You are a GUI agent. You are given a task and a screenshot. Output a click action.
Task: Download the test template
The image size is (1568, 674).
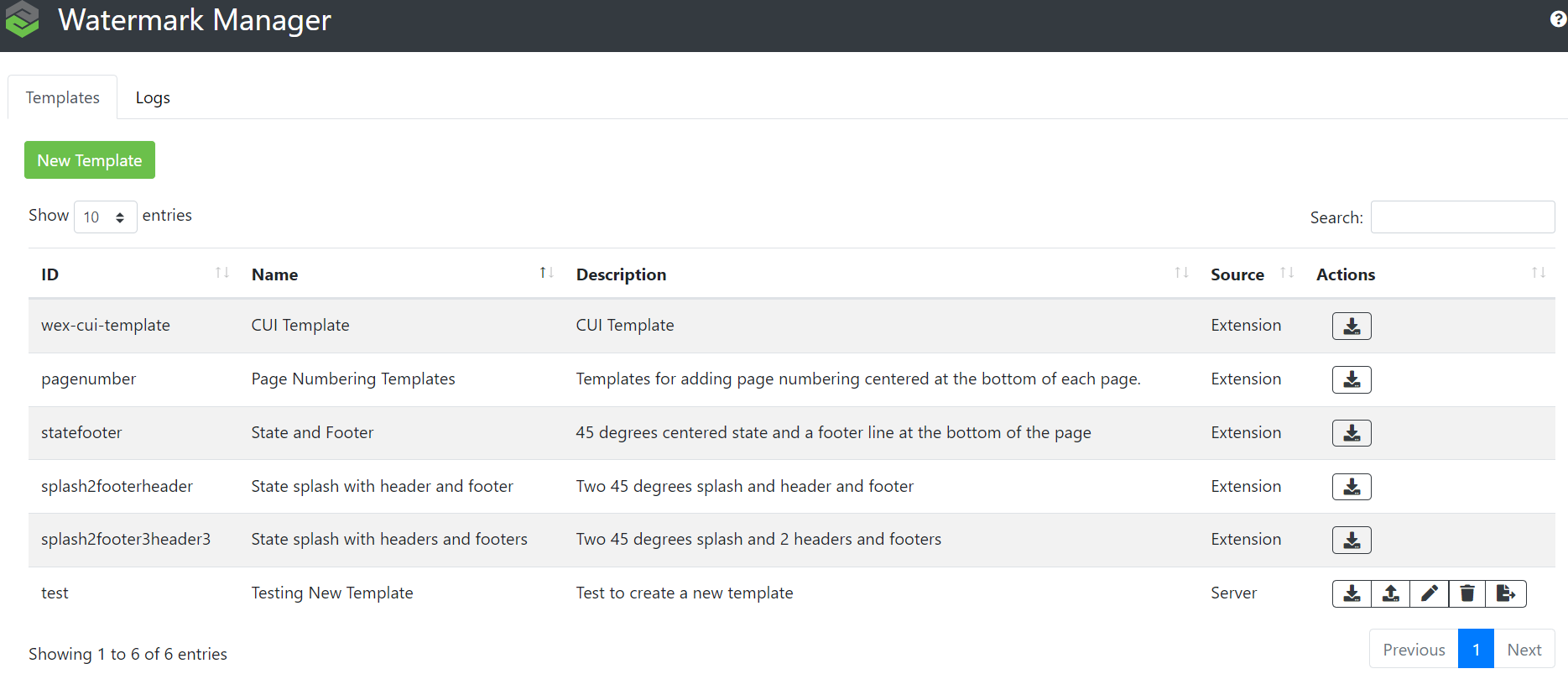pos(1352,593)
